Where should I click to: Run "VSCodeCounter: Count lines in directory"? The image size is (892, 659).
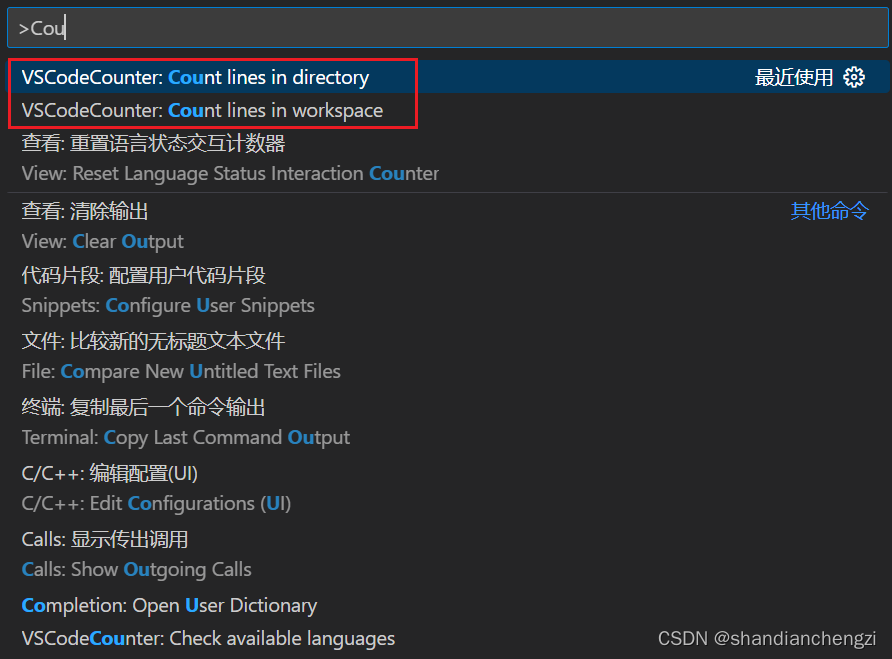[195, 76]
